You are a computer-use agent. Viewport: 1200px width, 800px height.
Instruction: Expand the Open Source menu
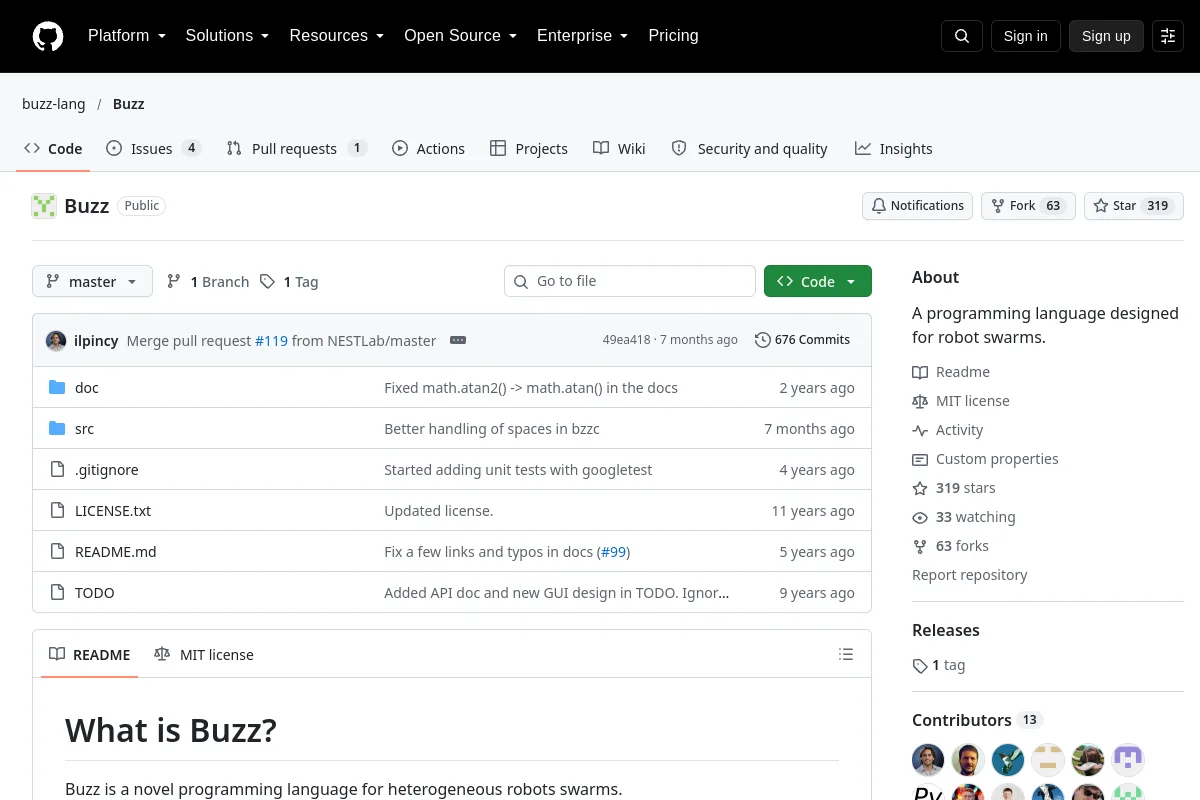click(x=460, y=36)
